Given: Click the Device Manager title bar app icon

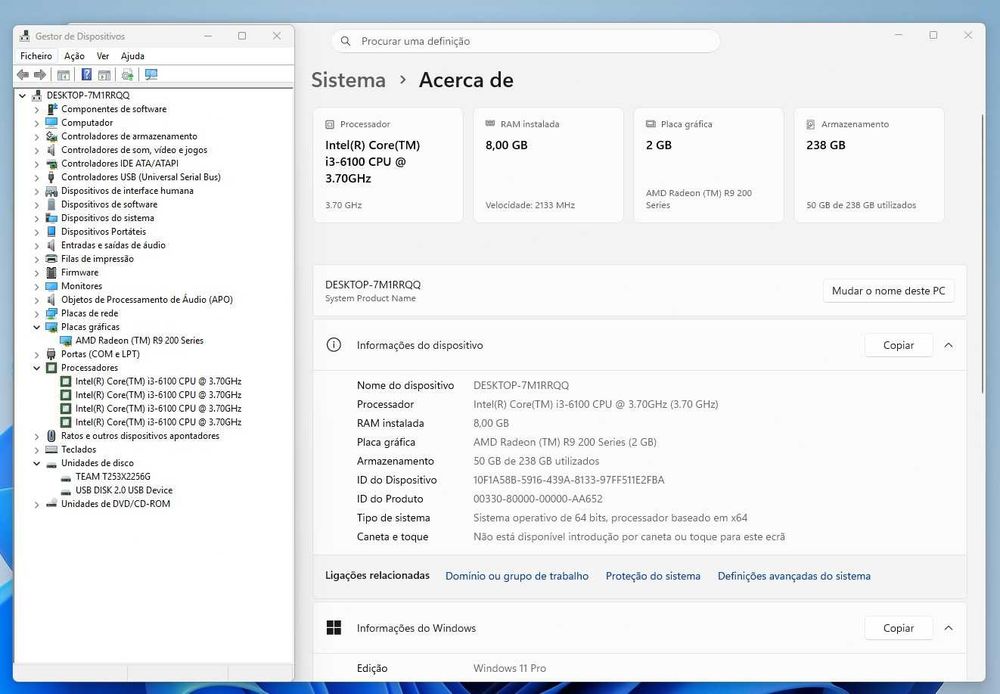Looking at the screenshot, I should pos(24,36).
